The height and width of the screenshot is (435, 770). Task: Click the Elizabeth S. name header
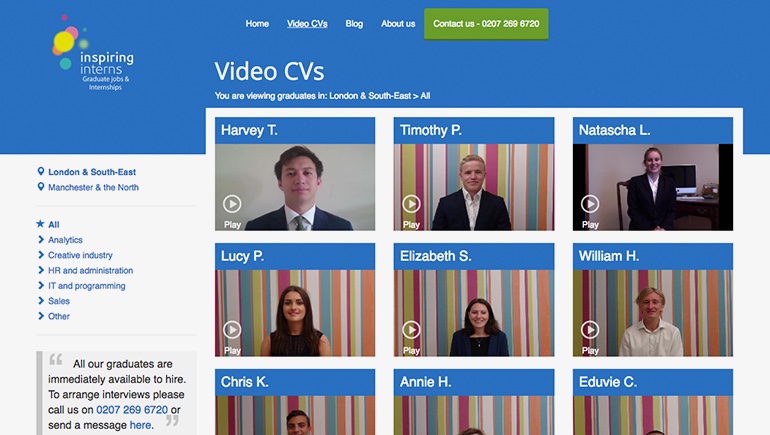(x=474, y=256)
